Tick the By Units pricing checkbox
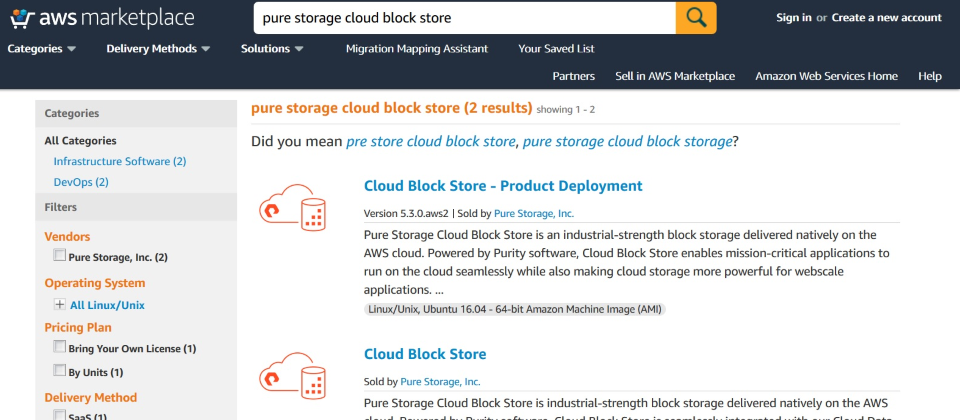 click(59, 372)
